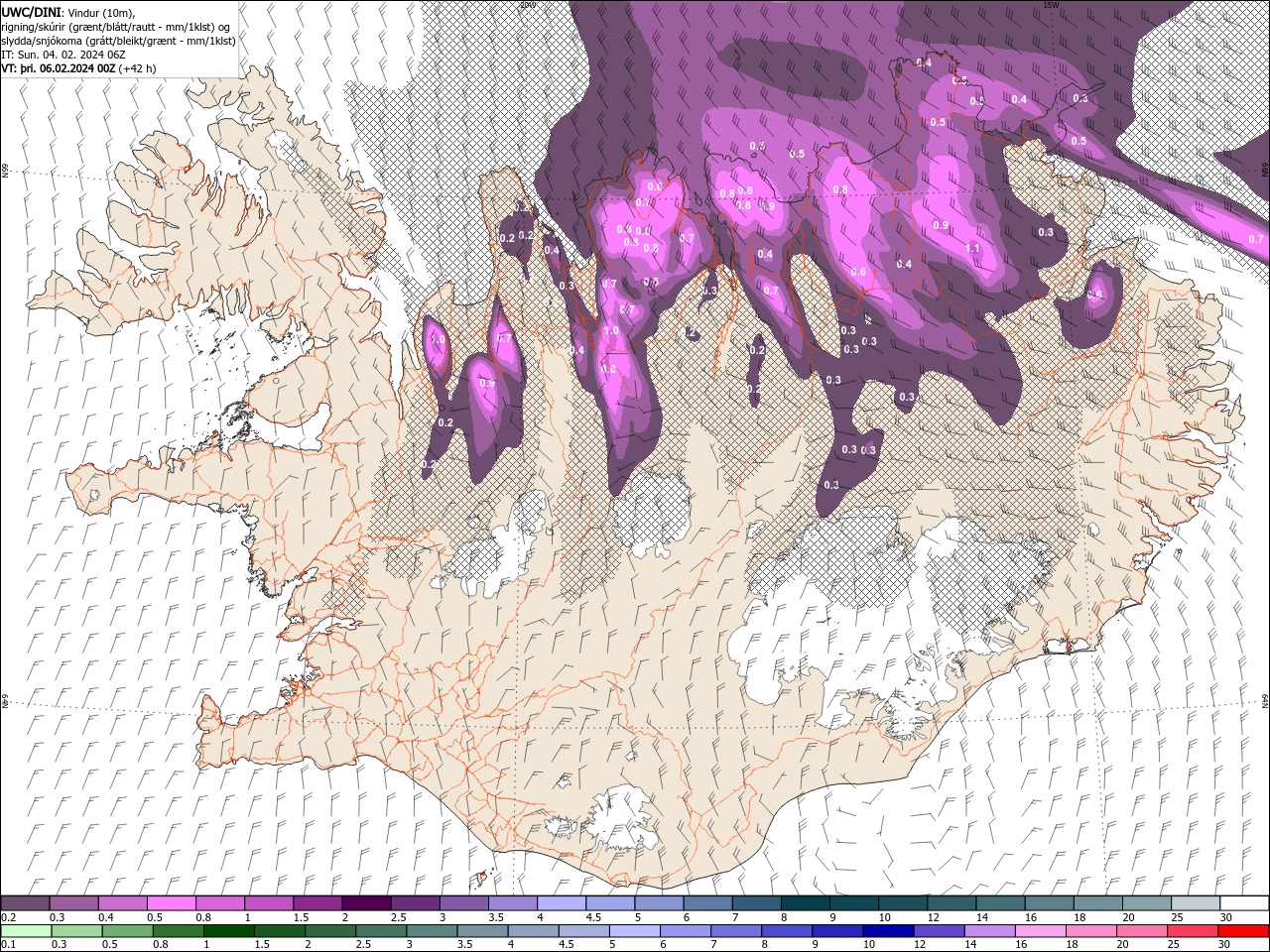1270x952 pixels.
Task: Pick the lower legend green swatch starting at 0.5
Action: pos(127,931)
